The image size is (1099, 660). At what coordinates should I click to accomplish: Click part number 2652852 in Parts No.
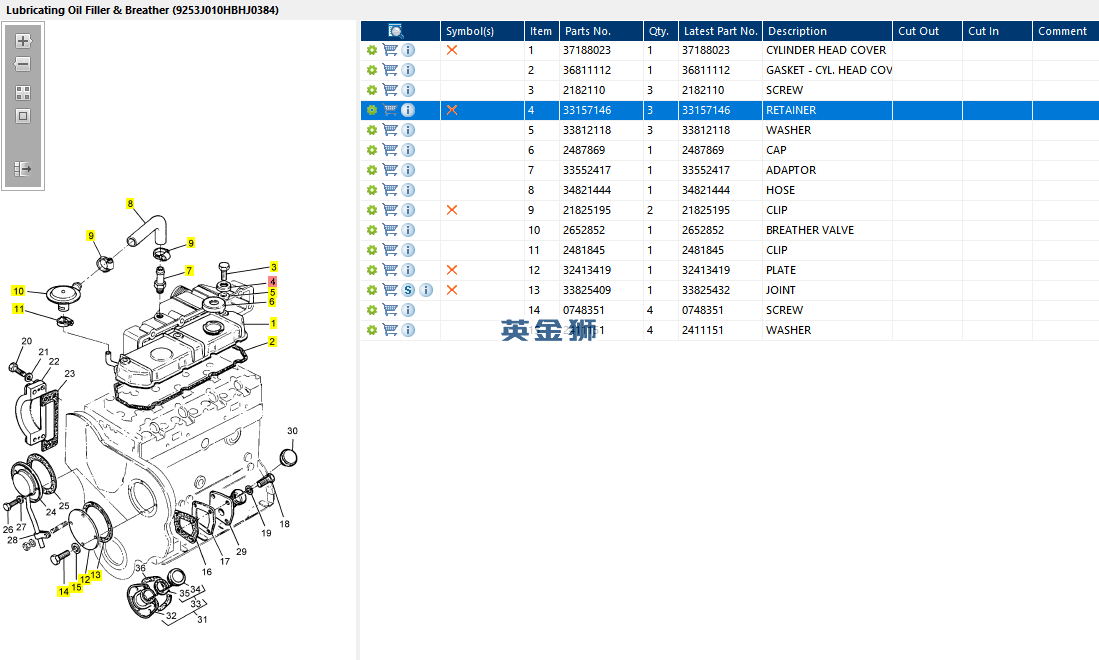pos(584,231)
